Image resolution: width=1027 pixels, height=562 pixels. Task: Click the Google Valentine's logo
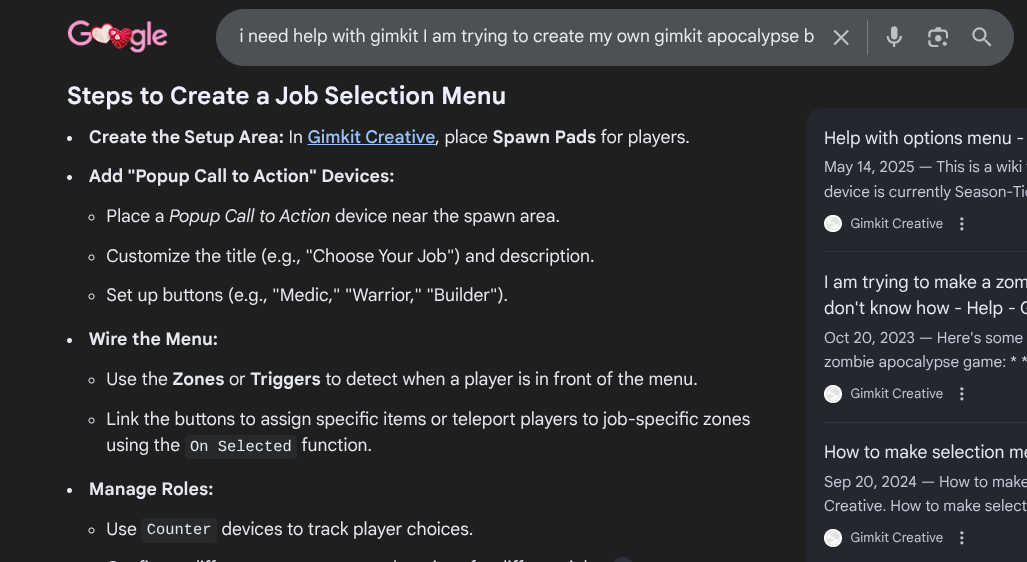(117, 37)
